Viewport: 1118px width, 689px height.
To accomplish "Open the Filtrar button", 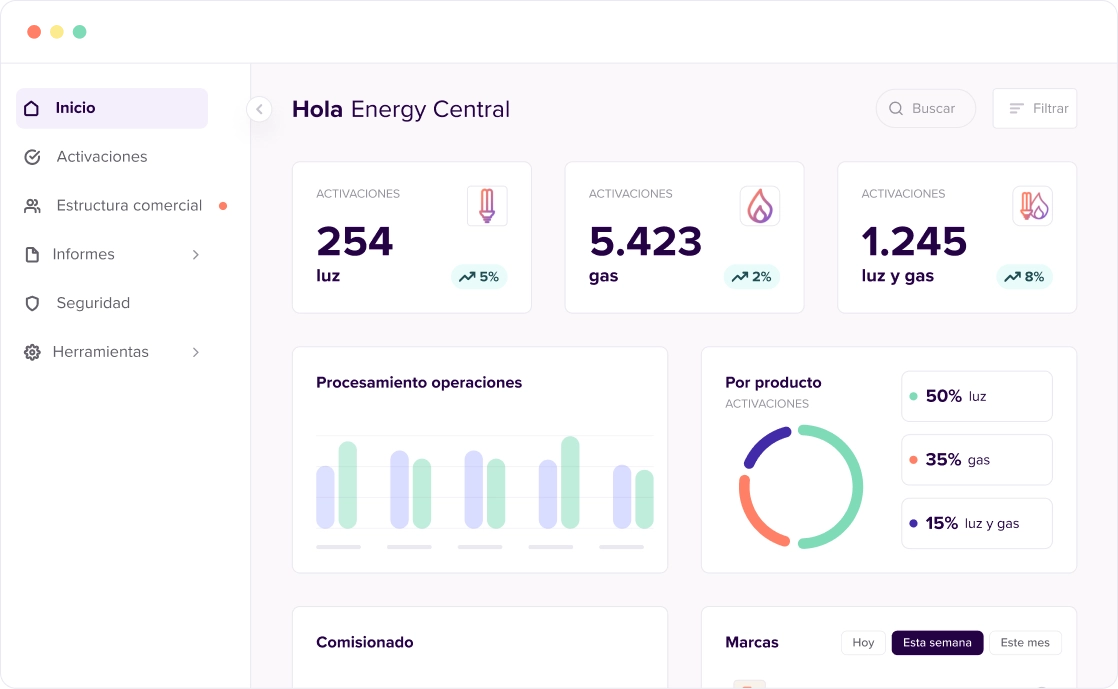I will [1035, 109].
